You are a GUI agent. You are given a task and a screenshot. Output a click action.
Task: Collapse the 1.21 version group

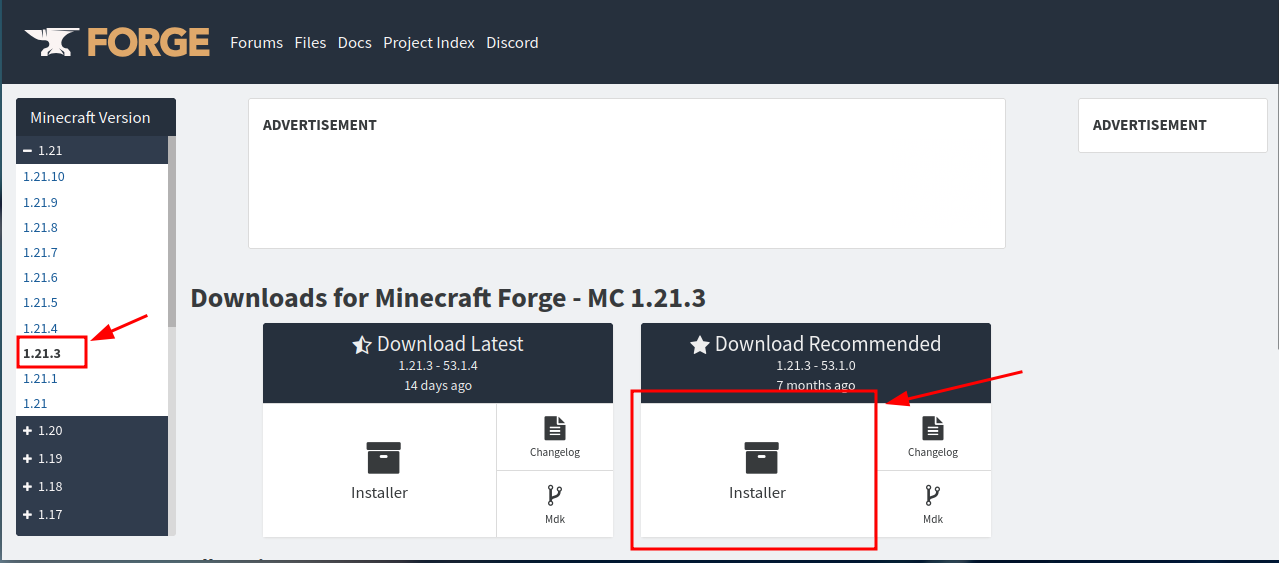[x=28, y=151]
